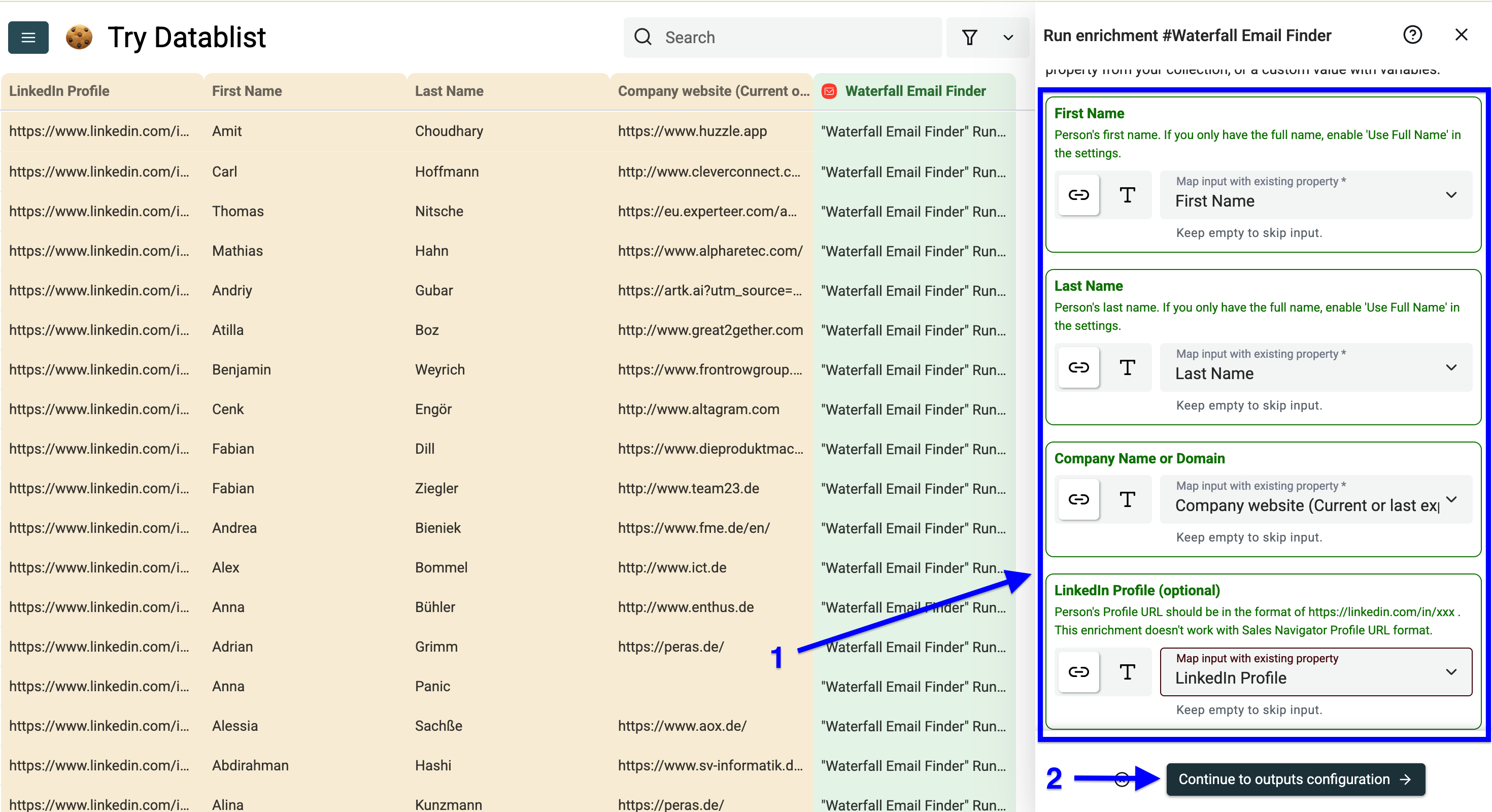This screenshot has height=812, width=1492.
Task: Open the LinkedIn Profile property mapping dropdown
Action: tap(1316, 672)
